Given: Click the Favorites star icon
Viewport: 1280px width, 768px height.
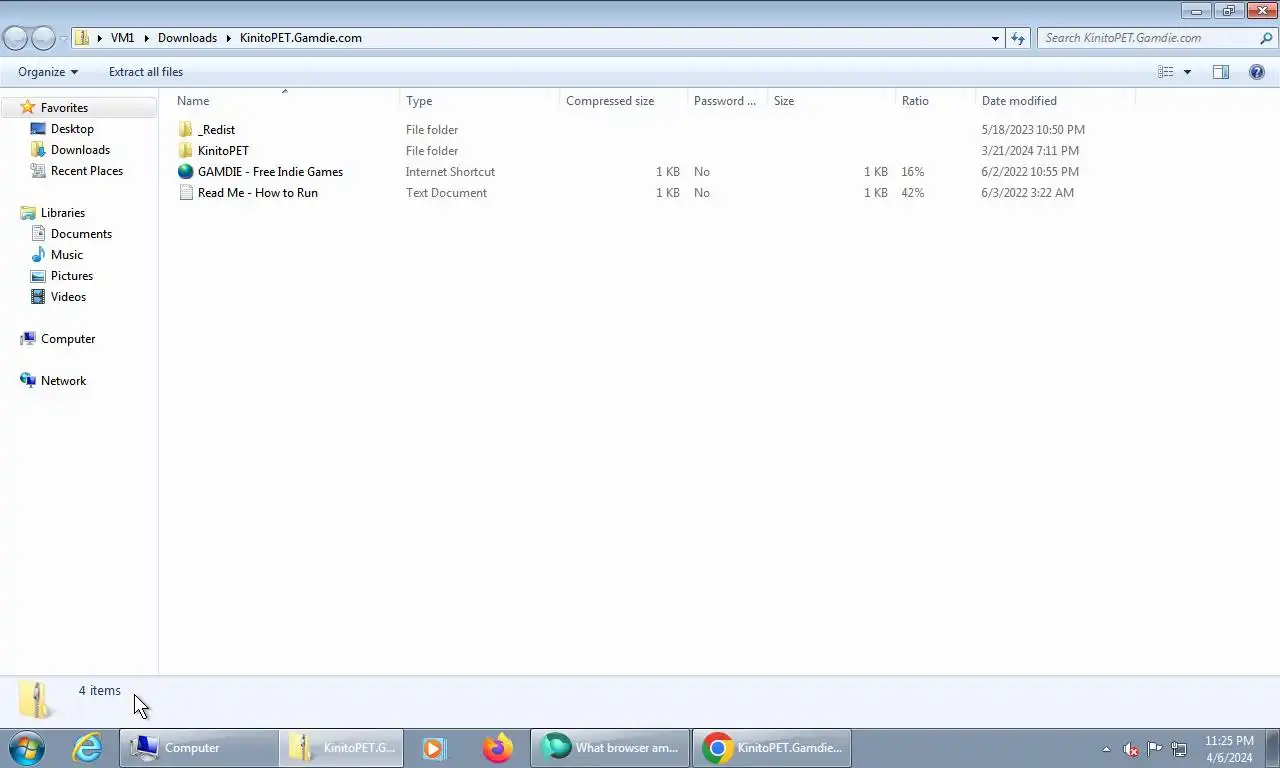Looking at the screenshot, I should click(28, 108).
